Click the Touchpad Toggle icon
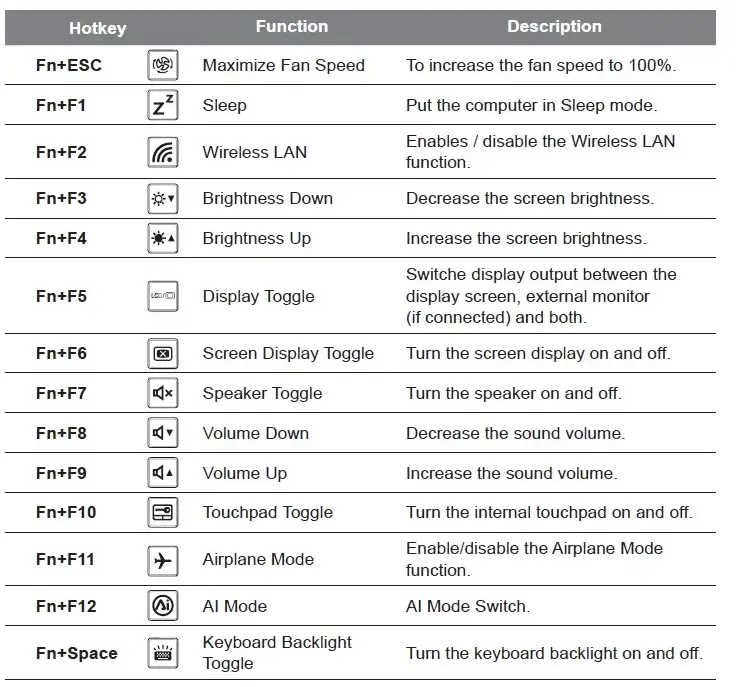This screenshot has width=736, height=687. pyautogui.click(x=162, y=512)
